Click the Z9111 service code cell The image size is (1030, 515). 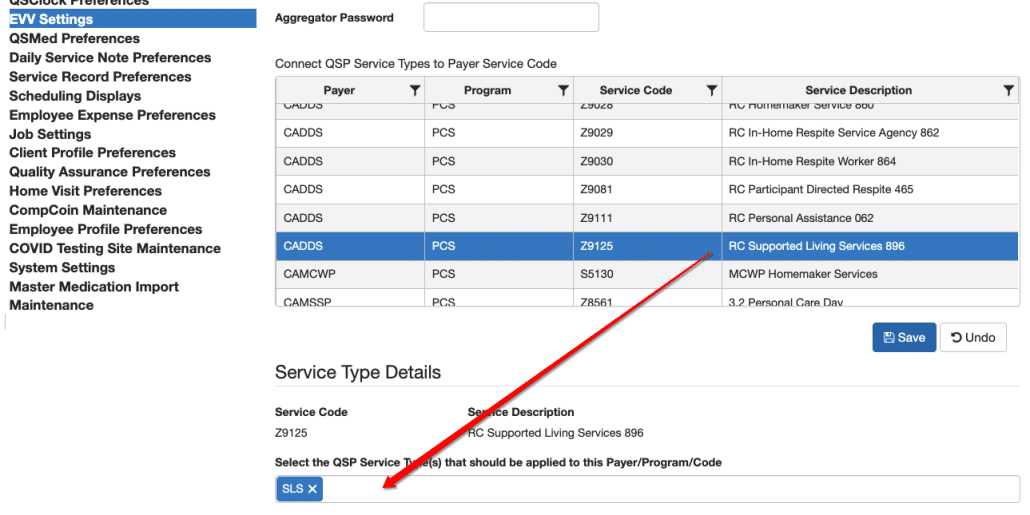pyautogui.click(x=647, y=217)
